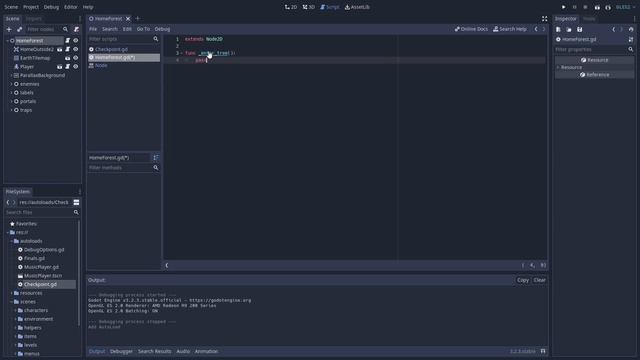Instance a scene using the link icon
The height and width of the screenshot is (360, 640).
[20, 29]
